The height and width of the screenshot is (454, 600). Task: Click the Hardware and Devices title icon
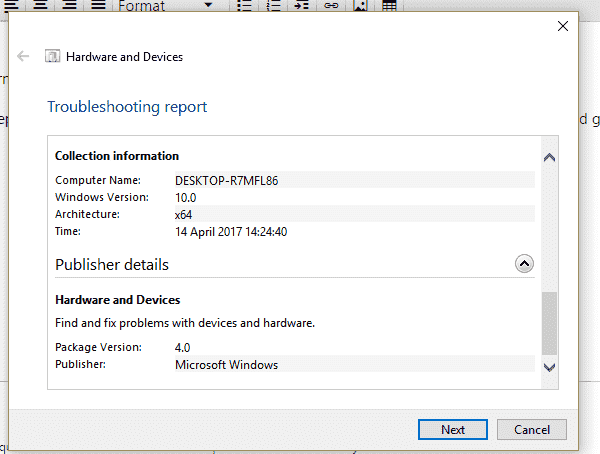[x=52, y=56]
